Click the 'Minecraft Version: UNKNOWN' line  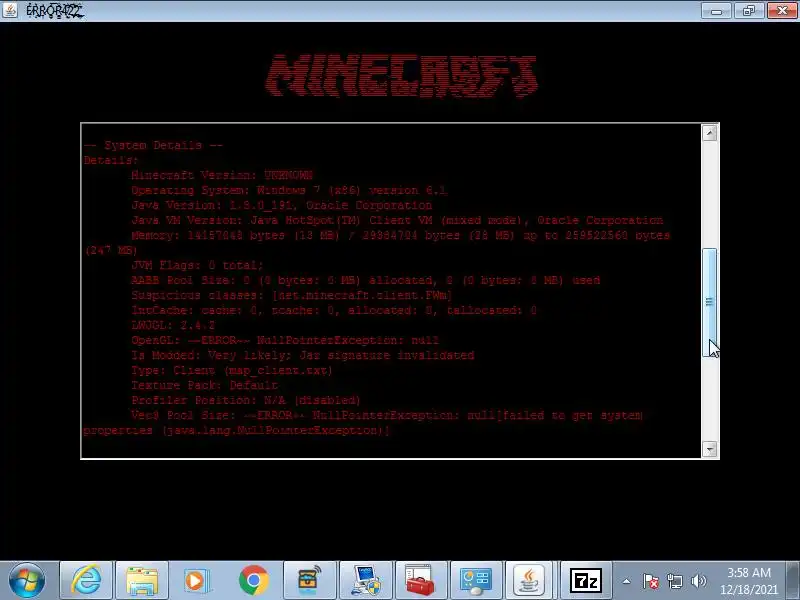point(222,175)
